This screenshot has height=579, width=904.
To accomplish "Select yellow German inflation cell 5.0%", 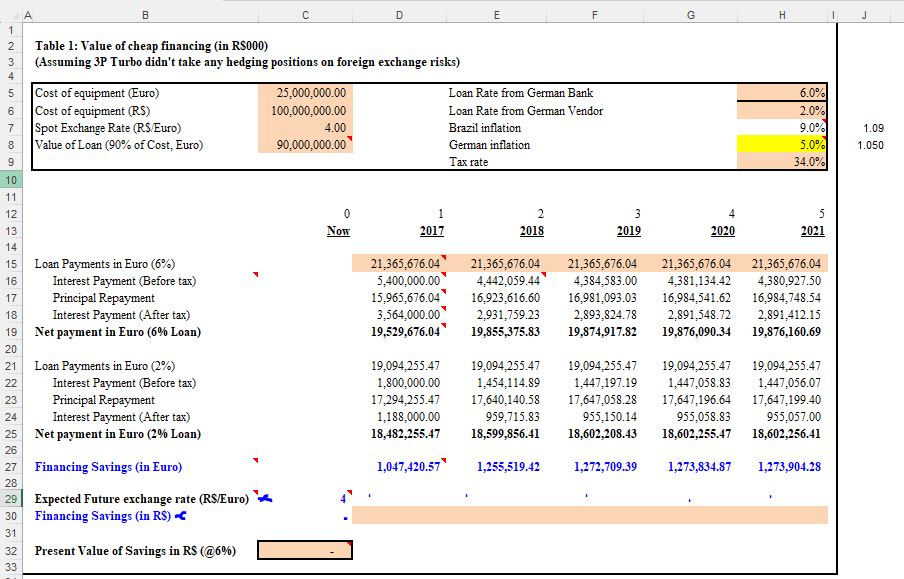I will coord(782,145).
